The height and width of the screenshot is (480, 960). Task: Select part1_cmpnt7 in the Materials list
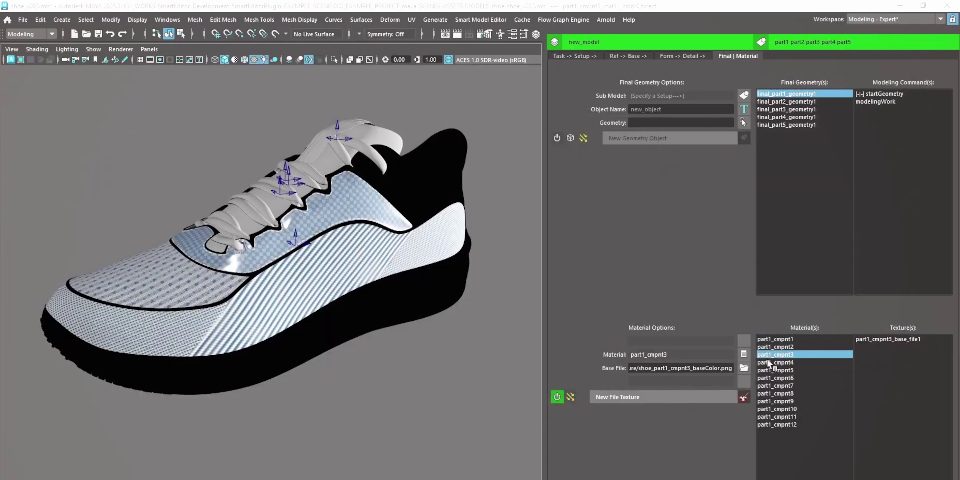point(776,386)
